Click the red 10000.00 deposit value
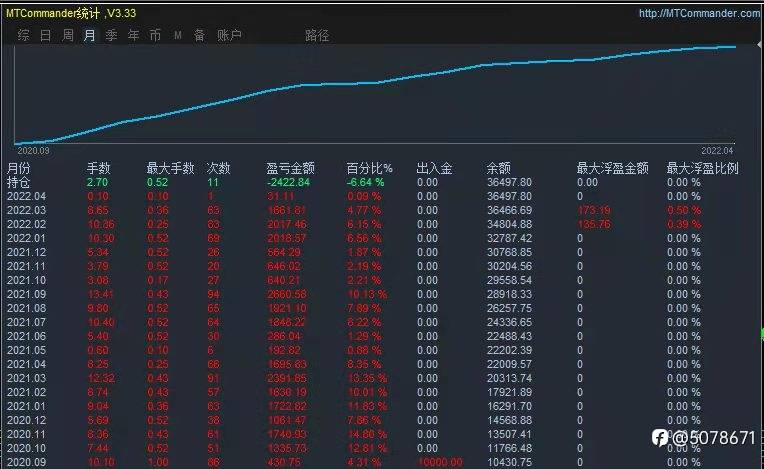The height and width of the screenshot is (469, 764). click(x=440, y=462)
